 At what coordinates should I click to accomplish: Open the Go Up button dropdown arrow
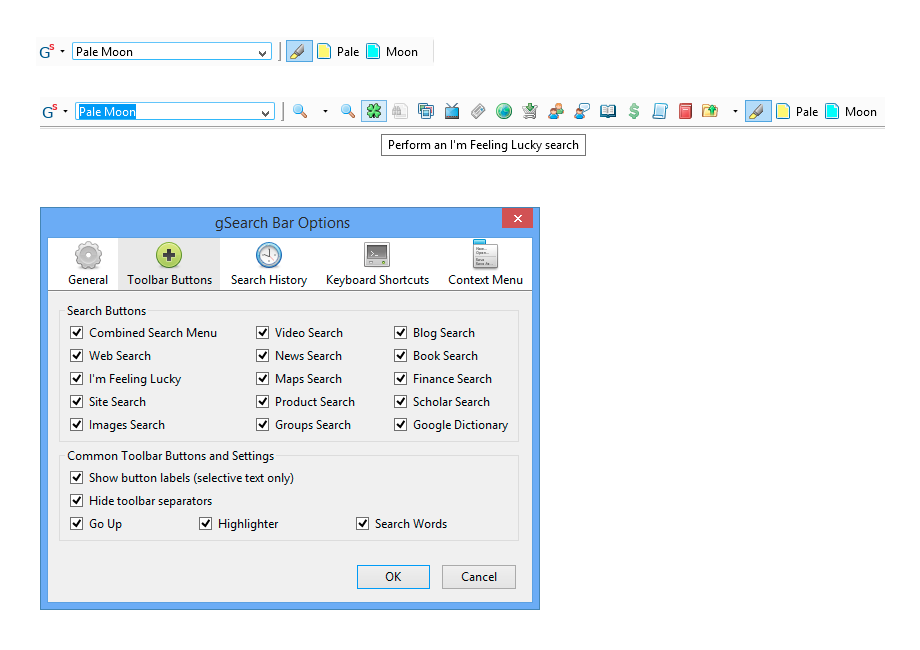pos(735,111)
